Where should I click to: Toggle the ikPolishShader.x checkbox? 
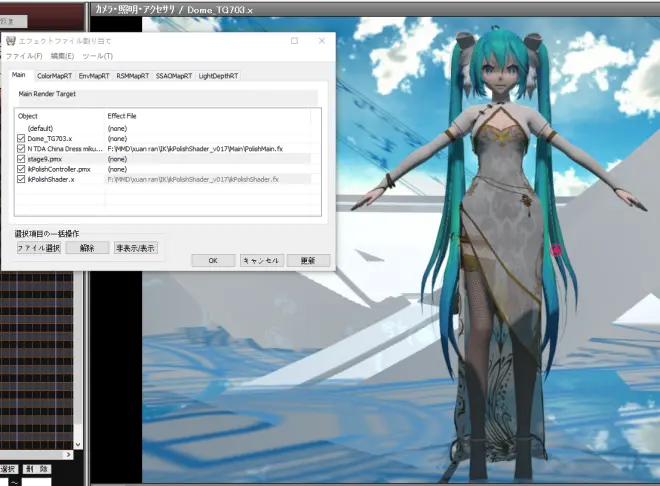click(21, 179)
